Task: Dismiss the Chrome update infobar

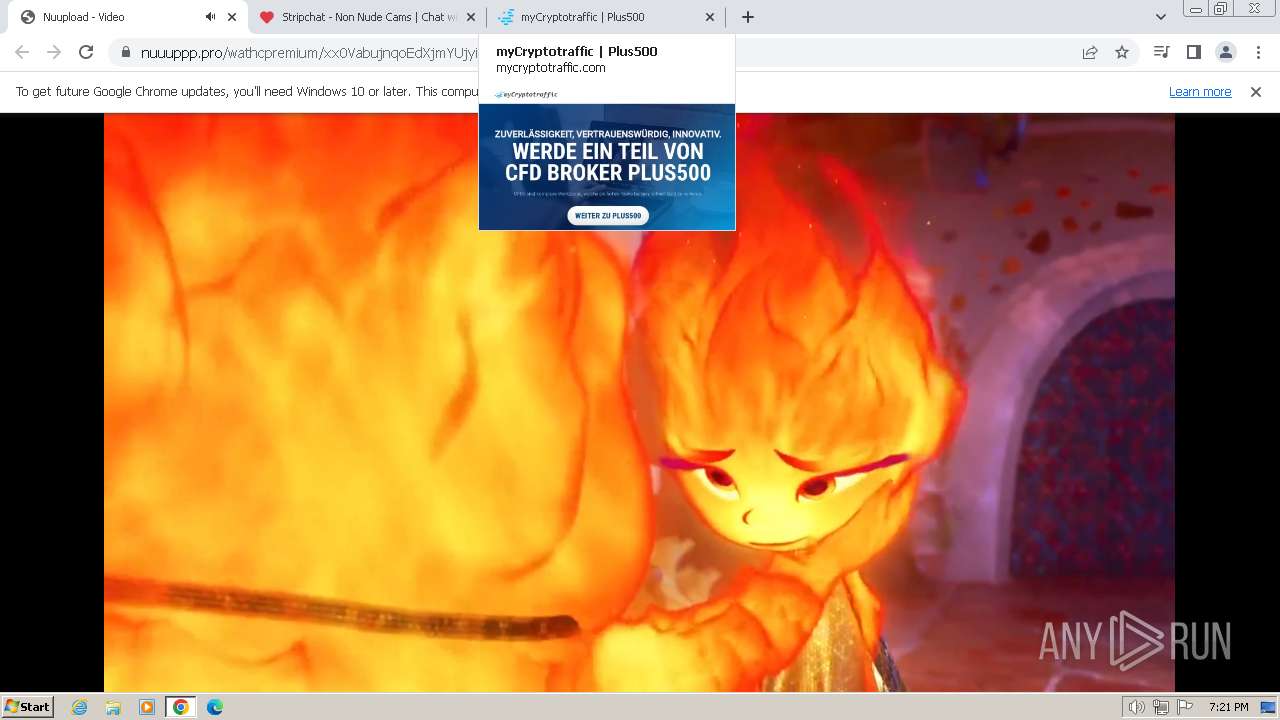Action: click(x=1256, y=92)
